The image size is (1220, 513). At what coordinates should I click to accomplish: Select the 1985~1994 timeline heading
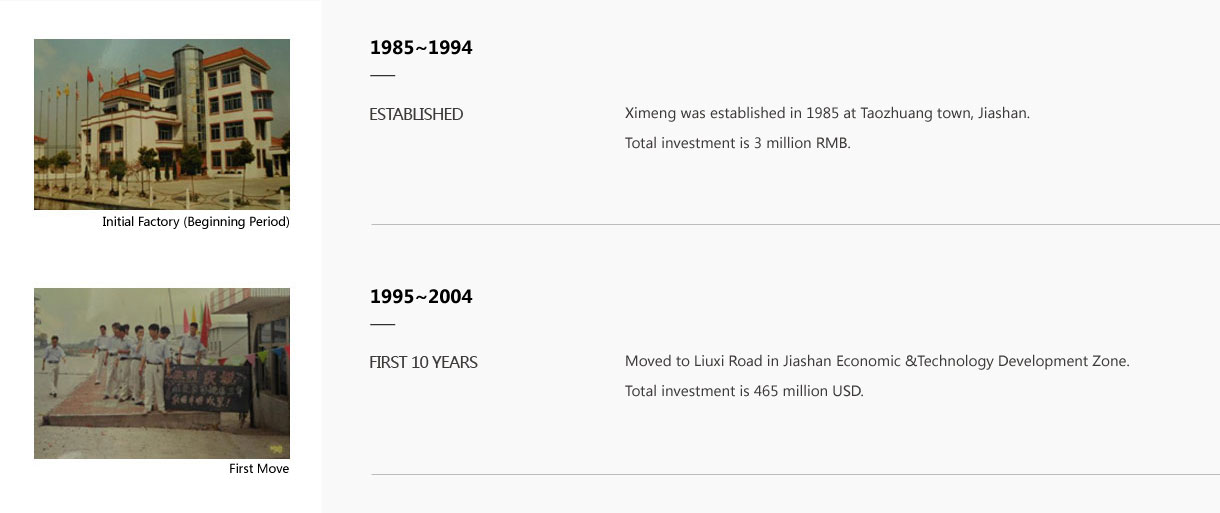coord(421,47)
